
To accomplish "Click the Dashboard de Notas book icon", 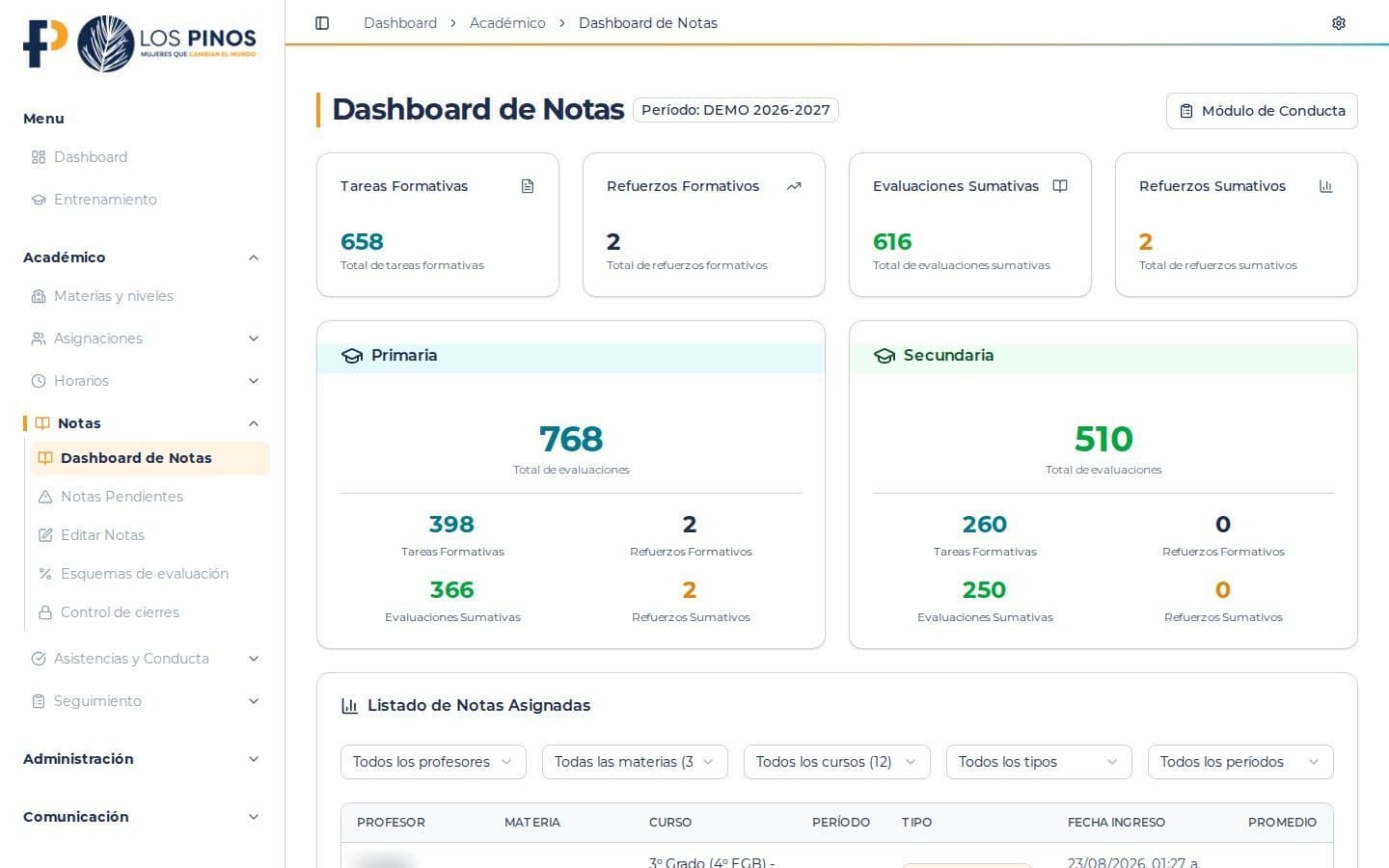I will coord(45,458).
